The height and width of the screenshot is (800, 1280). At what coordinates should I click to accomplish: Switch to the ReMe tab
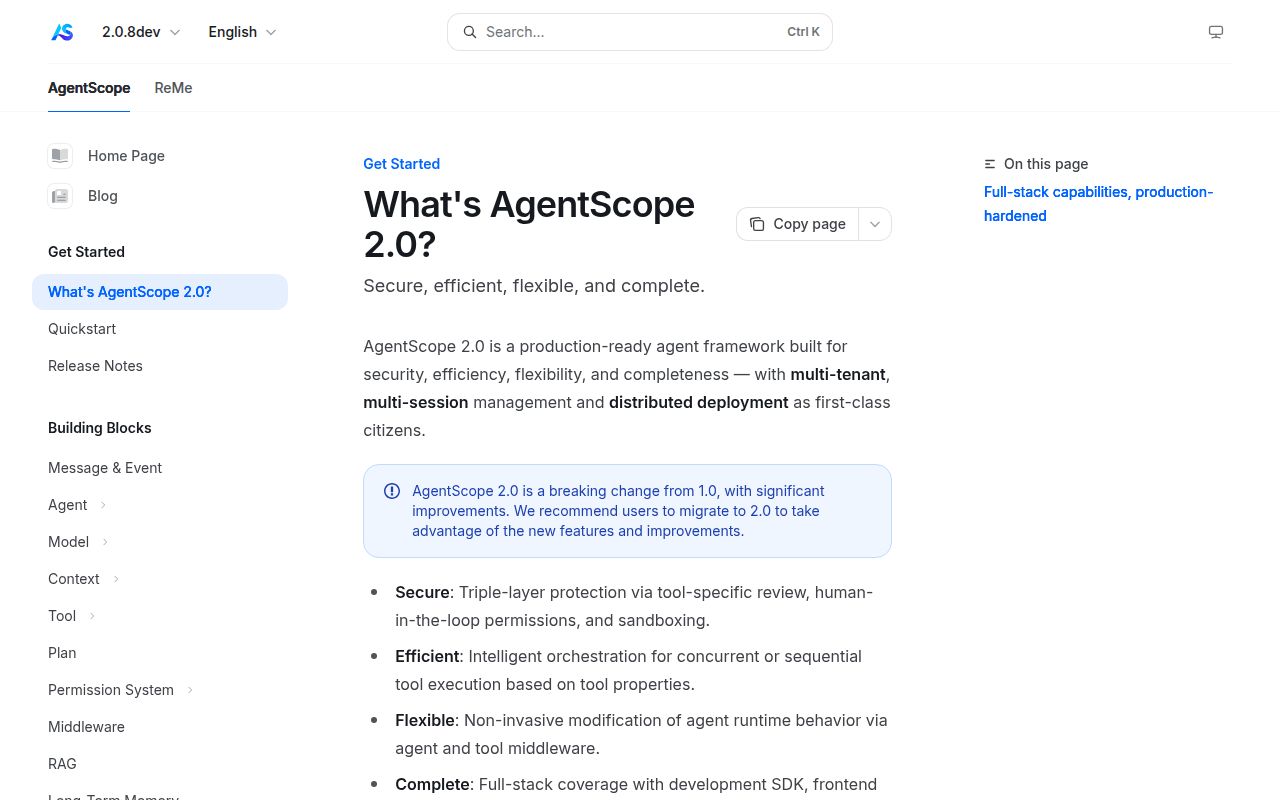173,88
